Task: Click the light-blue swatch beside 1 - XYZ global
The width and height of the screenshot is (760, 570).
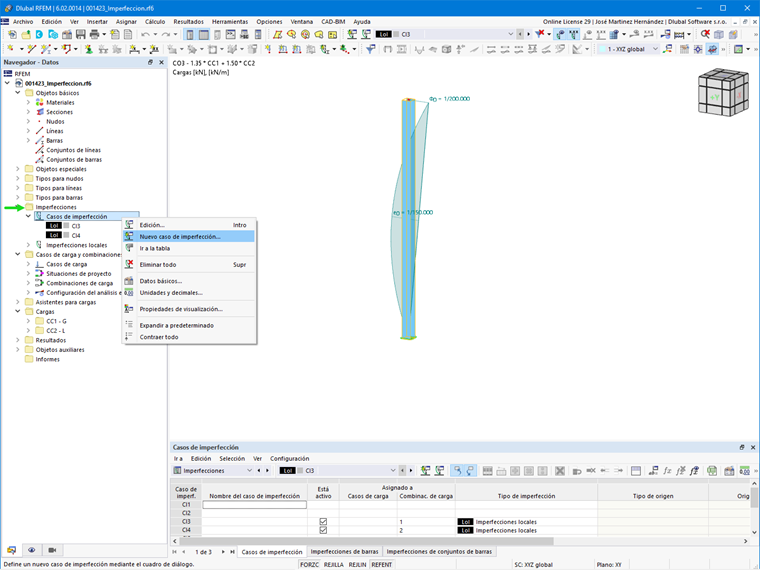Action: coord(602,49)
